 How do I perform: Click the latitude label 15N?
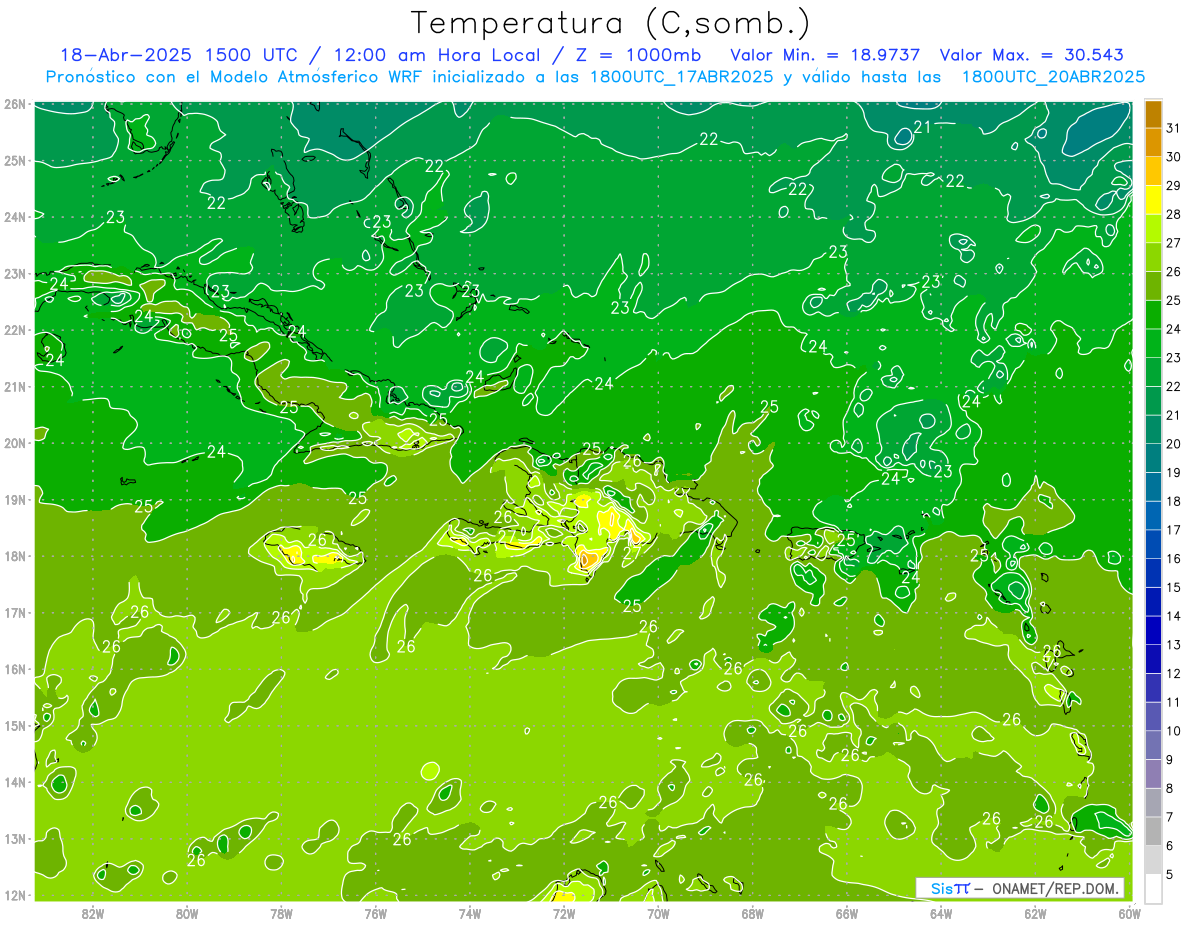15,725
